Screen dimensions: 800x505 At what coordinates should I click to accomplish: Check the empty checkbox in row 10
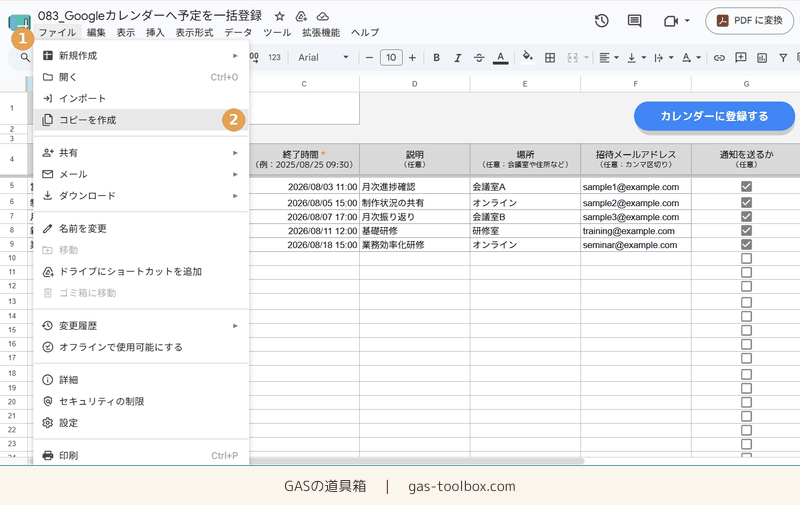pos(746,258)
